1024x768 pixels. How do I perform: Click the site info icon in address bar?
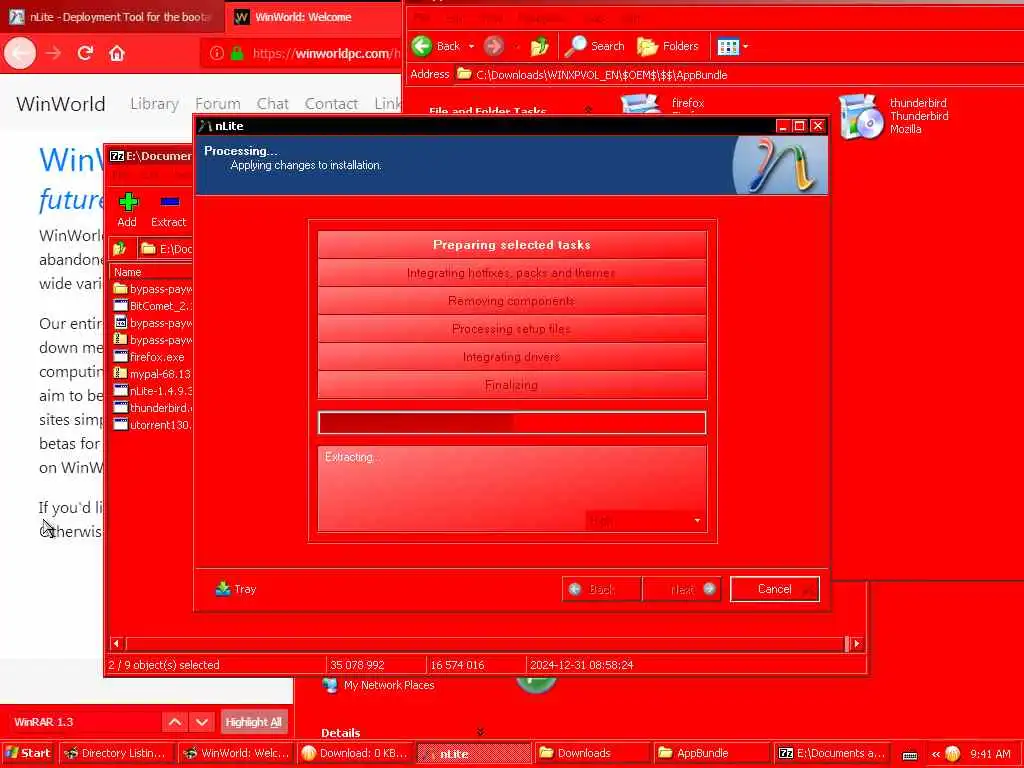[217, 54]
